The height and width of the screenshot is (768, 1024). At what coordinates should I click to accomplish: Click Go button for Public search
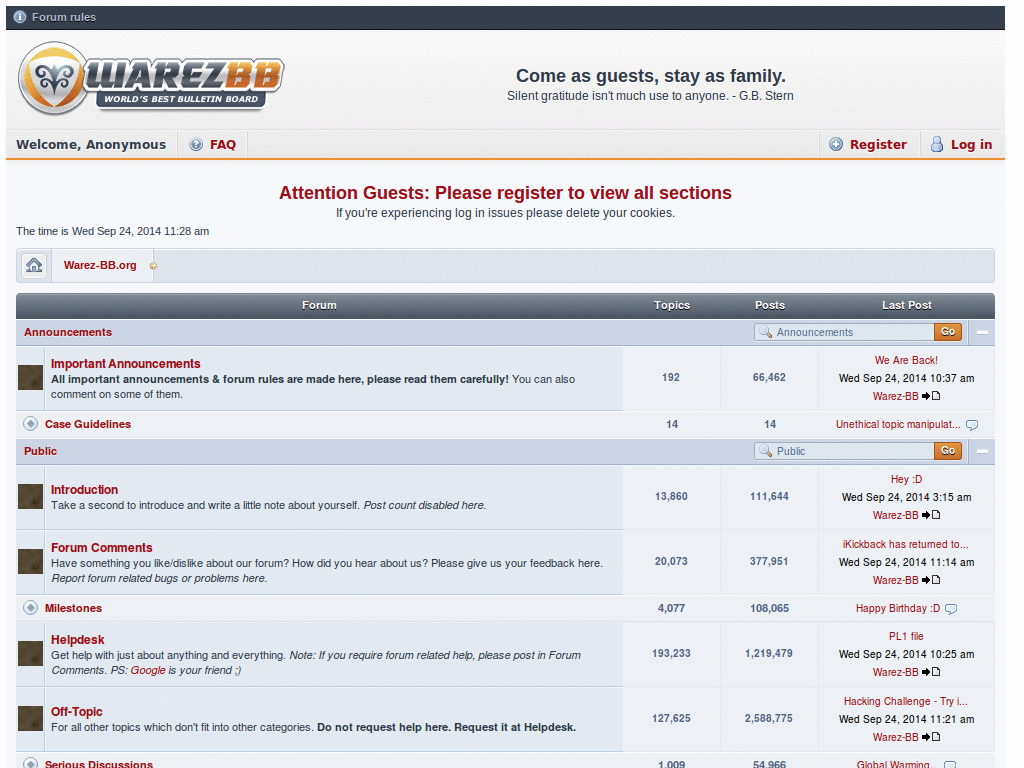(x=948, y=451)
